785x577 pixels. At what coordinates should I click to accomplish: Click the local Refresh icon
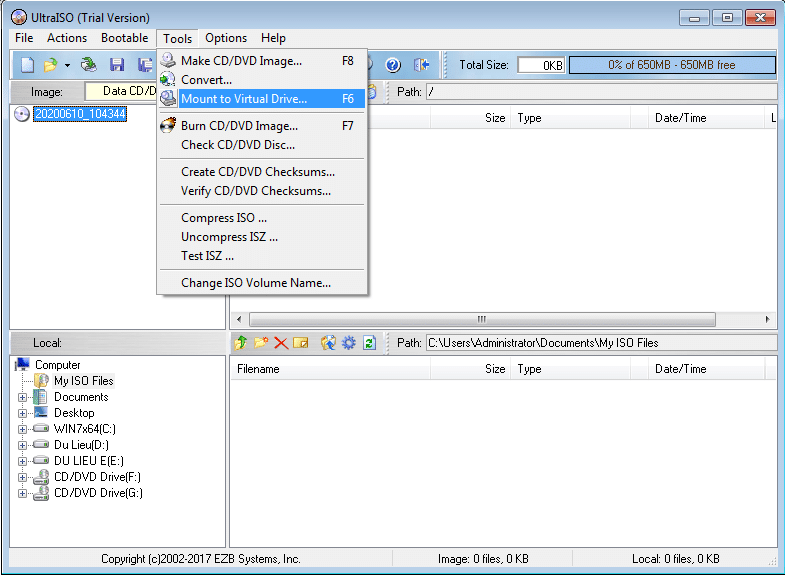[369, 343]
